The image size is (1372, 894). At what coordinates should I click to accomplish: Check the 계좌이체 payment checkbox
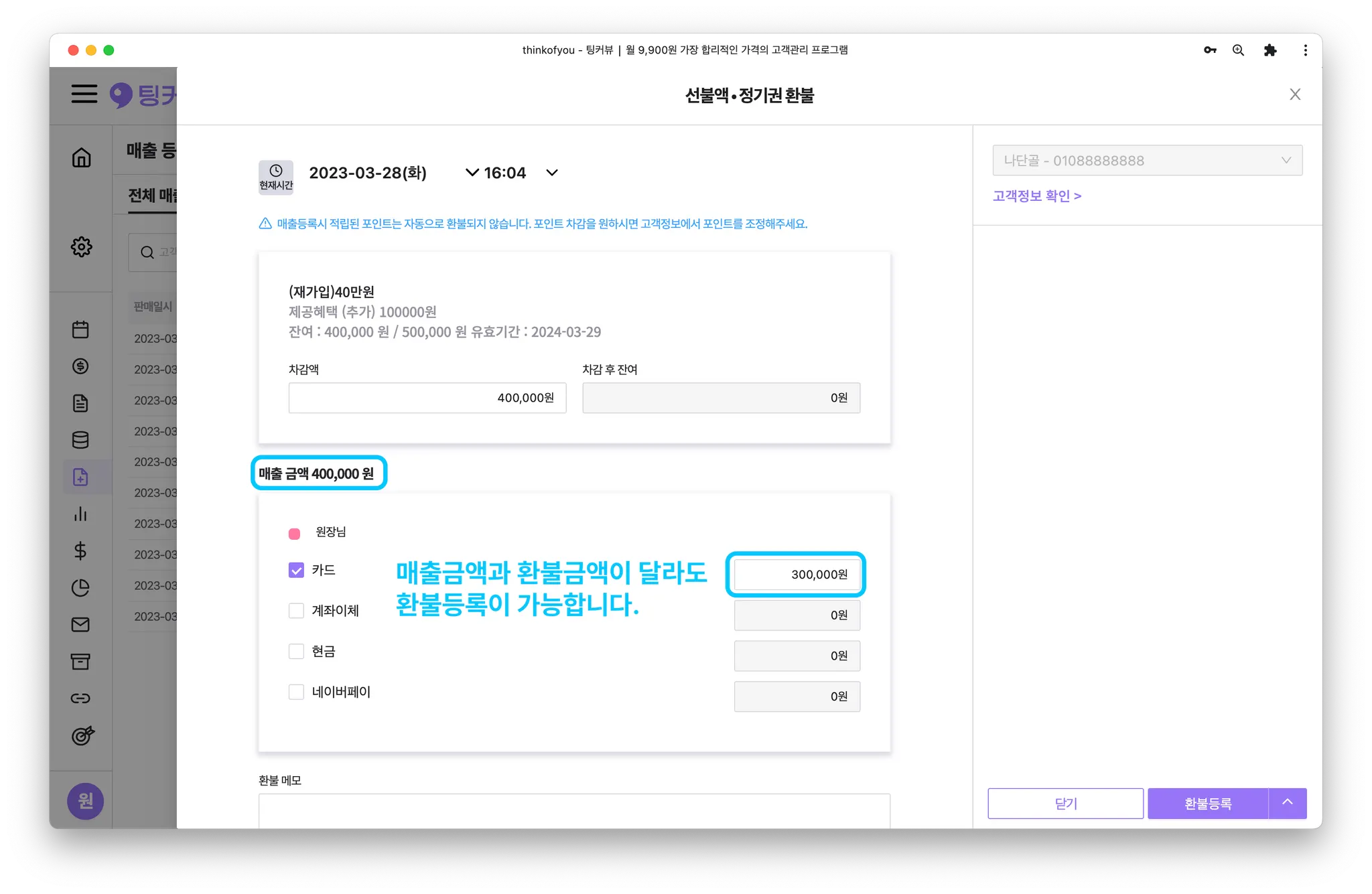tap(296, 610)
